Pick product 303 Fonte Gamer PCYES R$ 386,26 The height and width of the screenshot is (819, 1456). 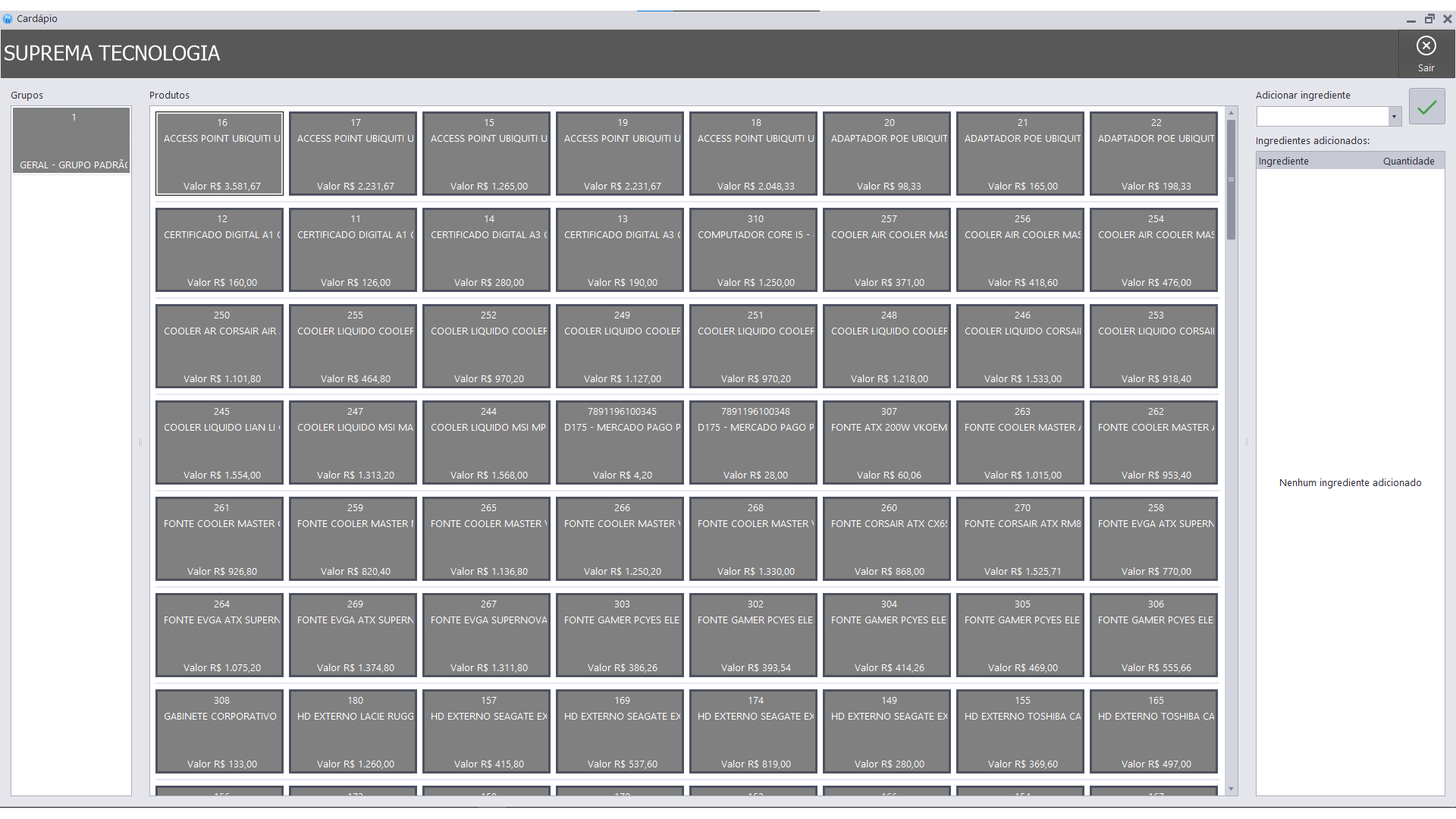[620, 635]
